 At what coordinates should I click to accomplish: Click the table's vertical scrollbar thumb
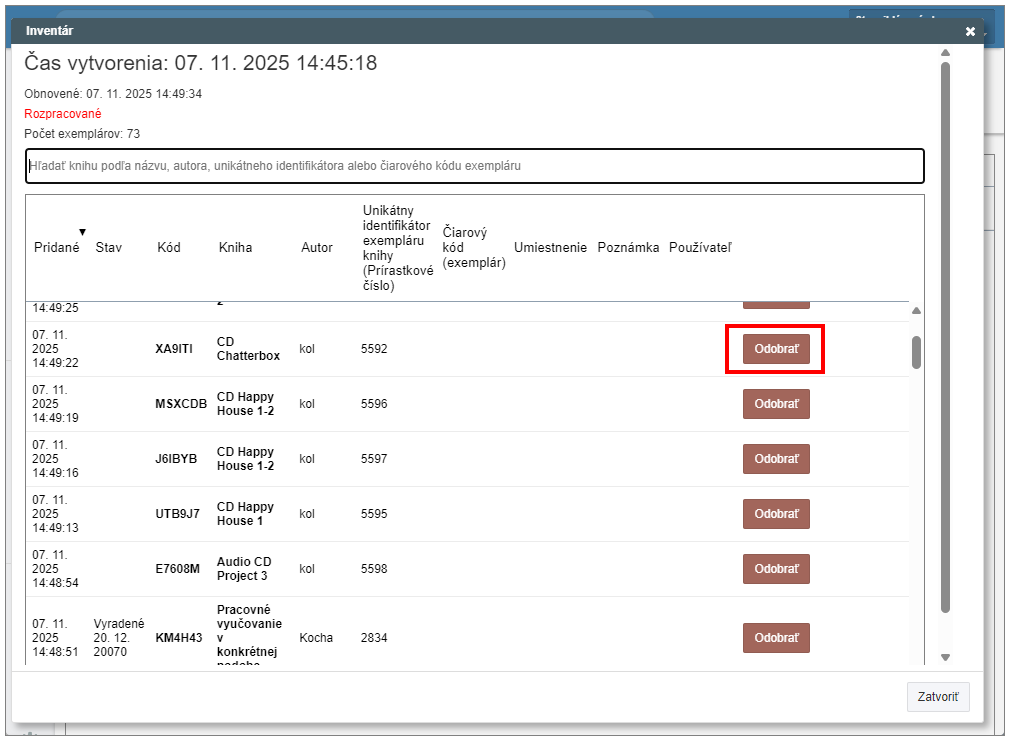(917, 352)
